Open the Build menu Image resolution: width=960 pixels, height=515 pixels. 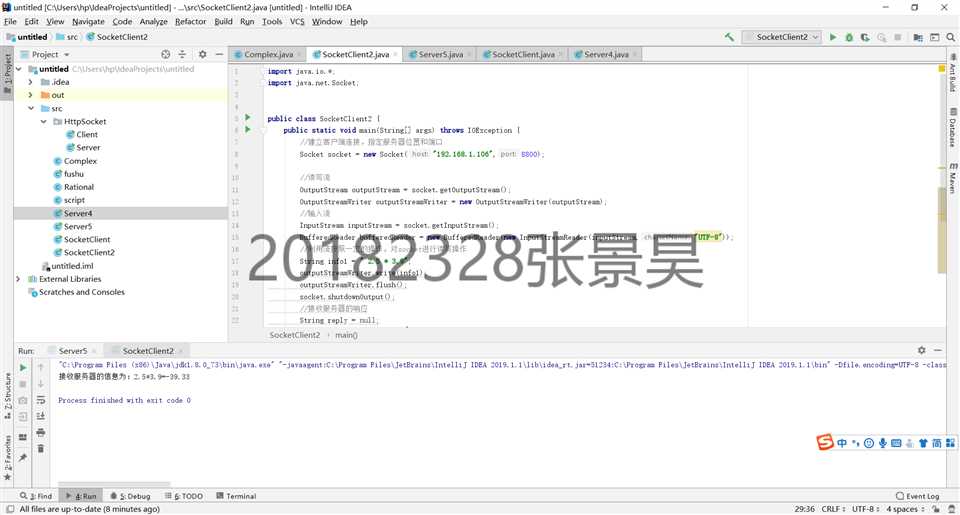(223, 21)
